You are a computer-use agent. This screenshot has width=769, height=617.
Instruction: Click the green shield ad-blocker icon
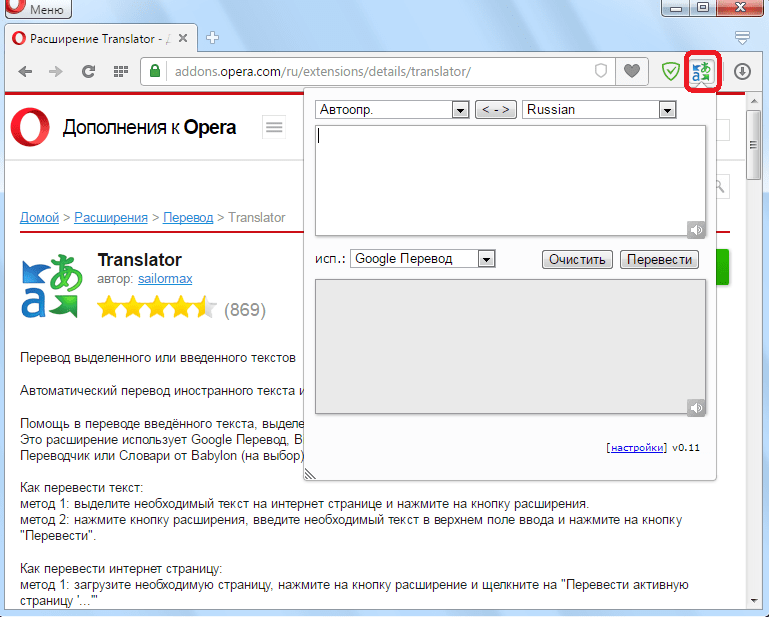pyautogui.click(x=671, y=71)
